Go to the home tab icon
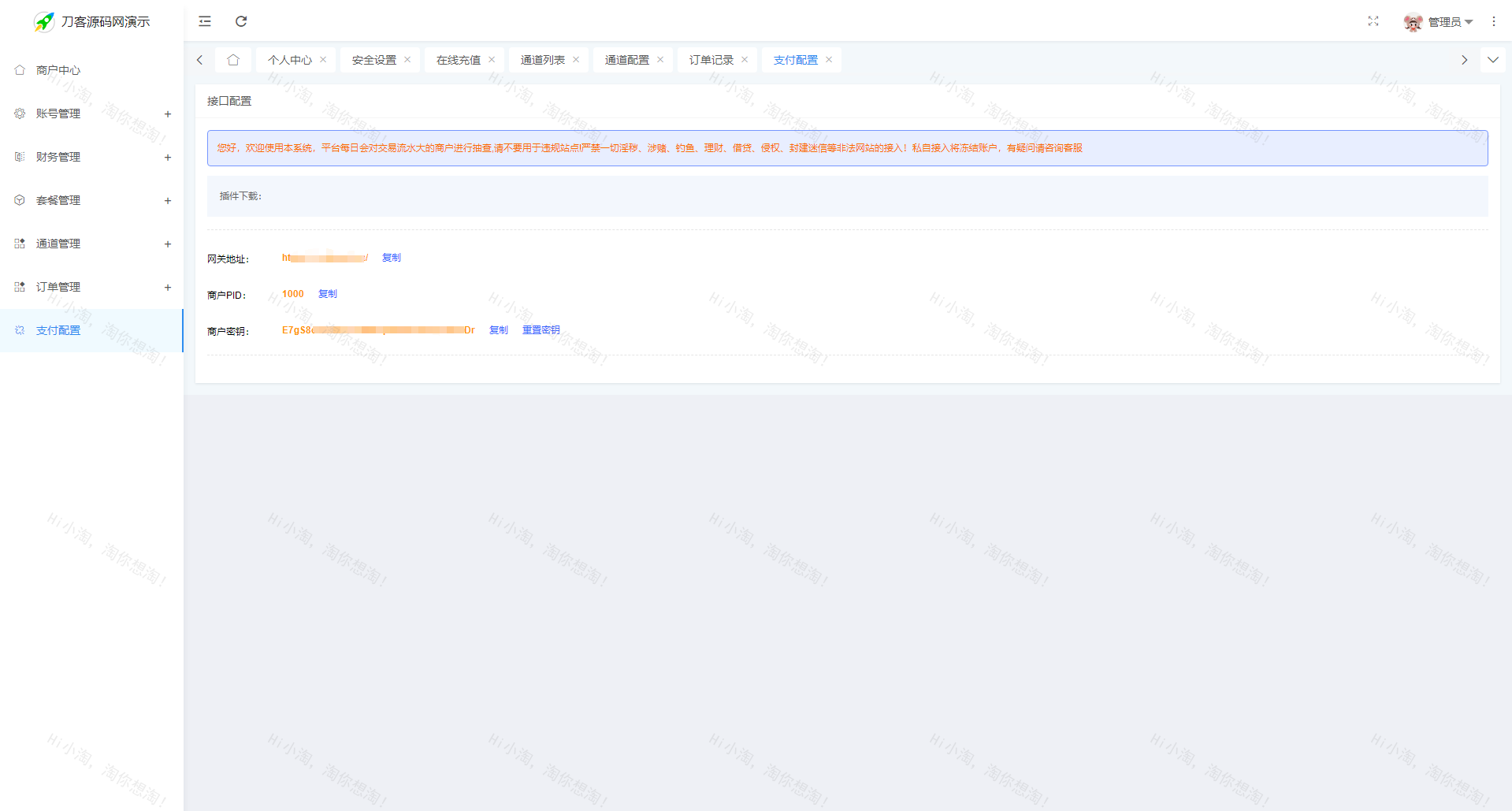This screenshot has height=811, width=1512. click(x=233, y=60)
